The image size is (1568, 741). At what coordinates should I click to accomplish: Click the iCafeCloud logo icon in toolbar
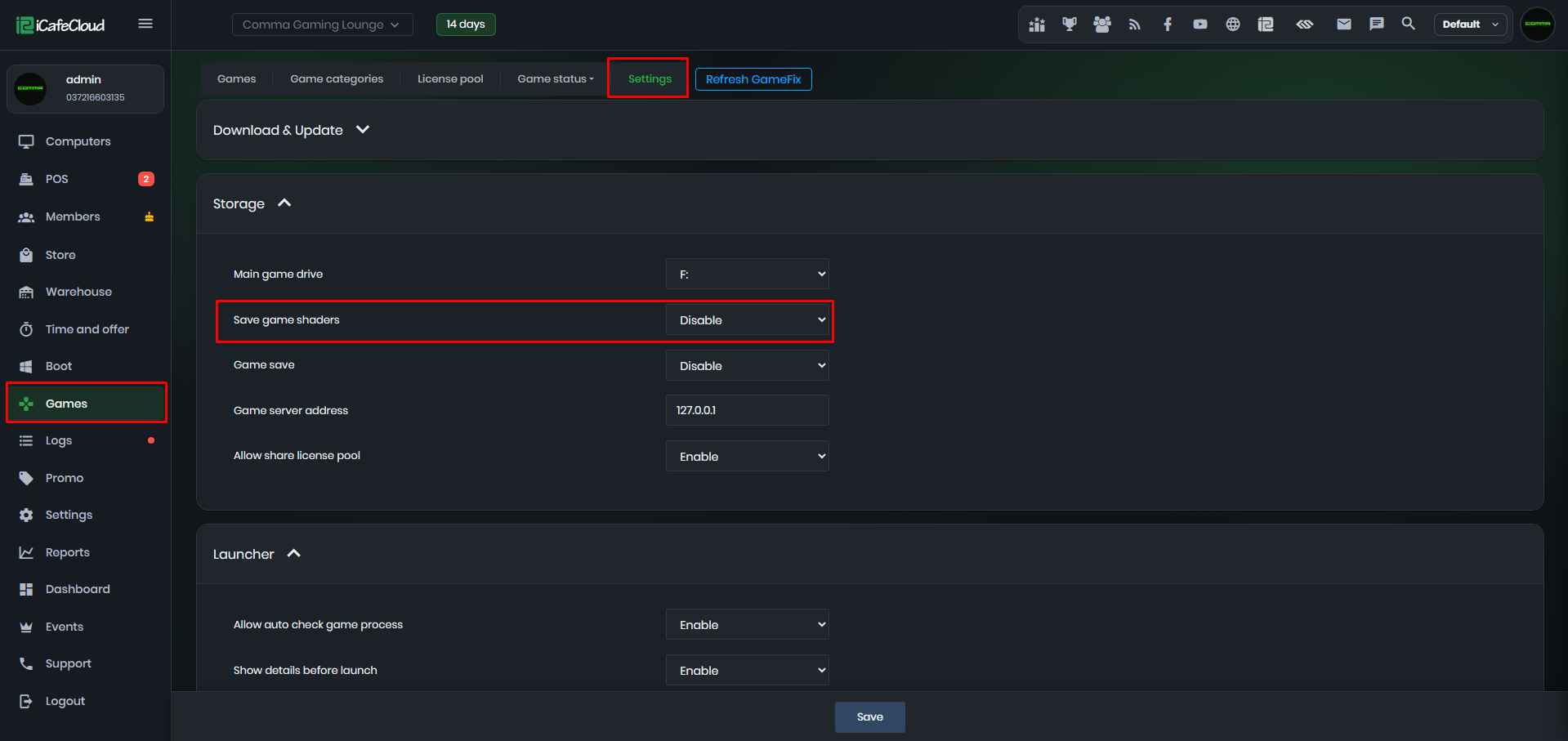click(x=1266, y=25)
